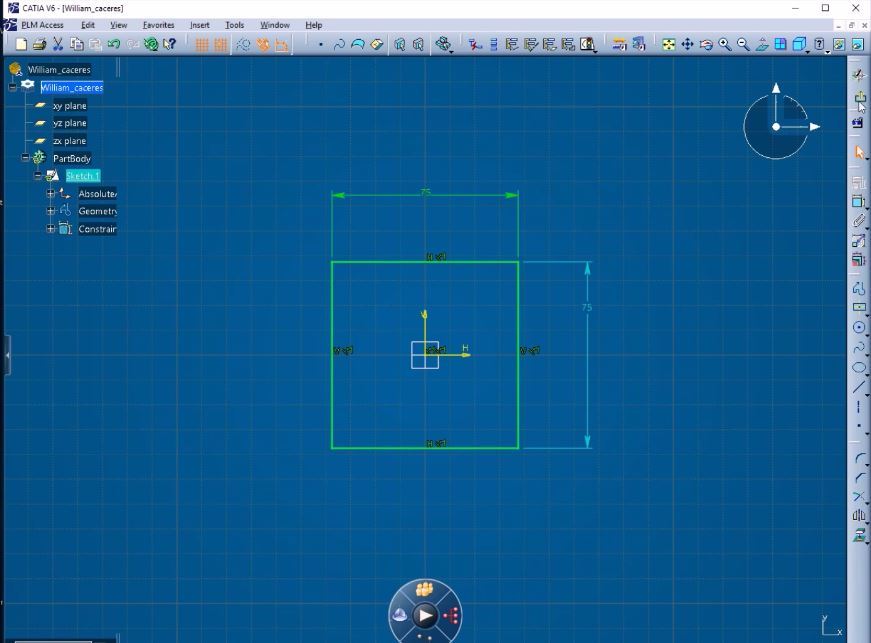
Task: Click the Fit All In view icon
Action: (668, 44)
